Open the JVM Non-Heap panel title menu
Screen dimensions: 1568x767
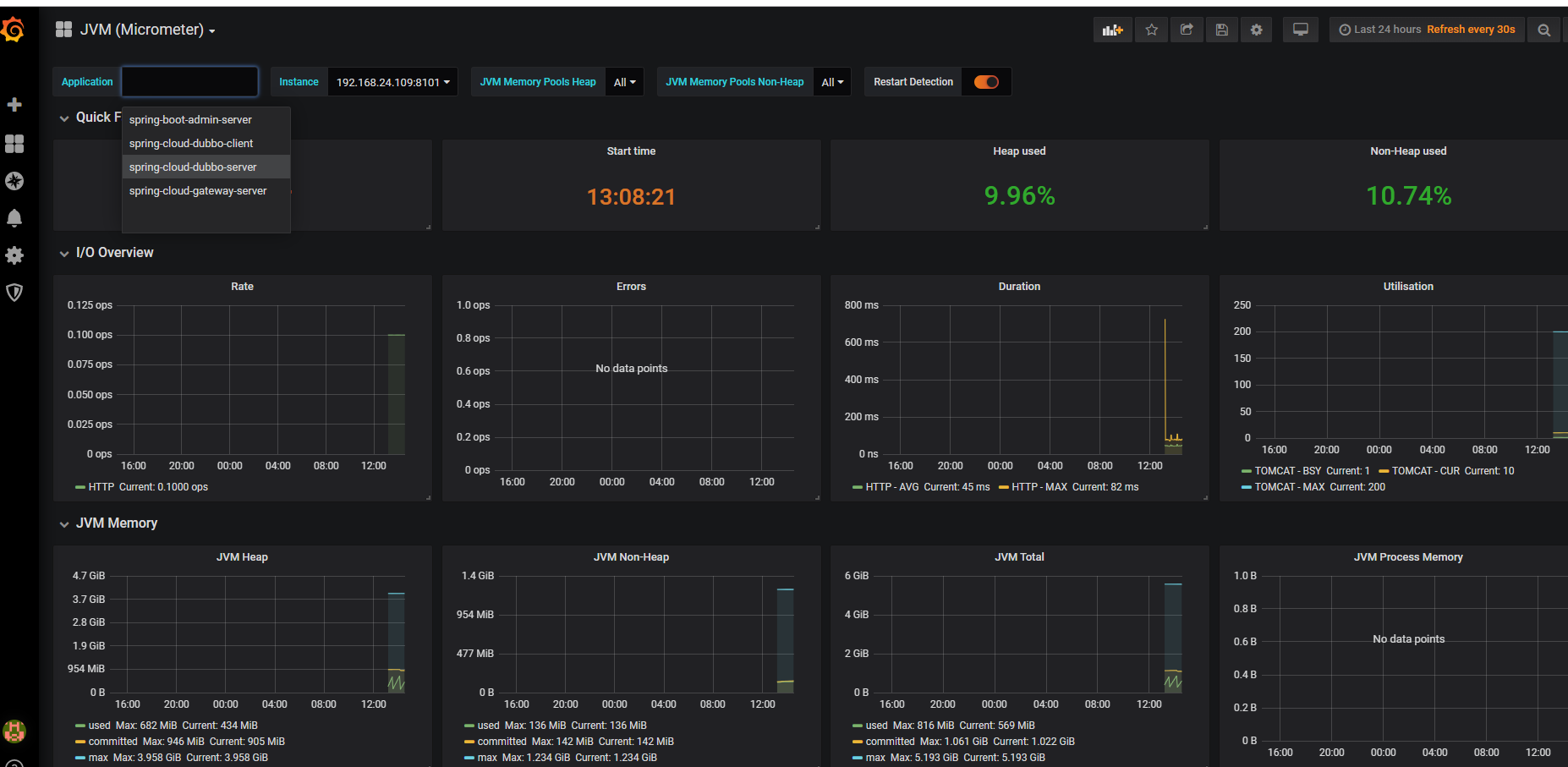pyautogui.click(x=631, y=557)
